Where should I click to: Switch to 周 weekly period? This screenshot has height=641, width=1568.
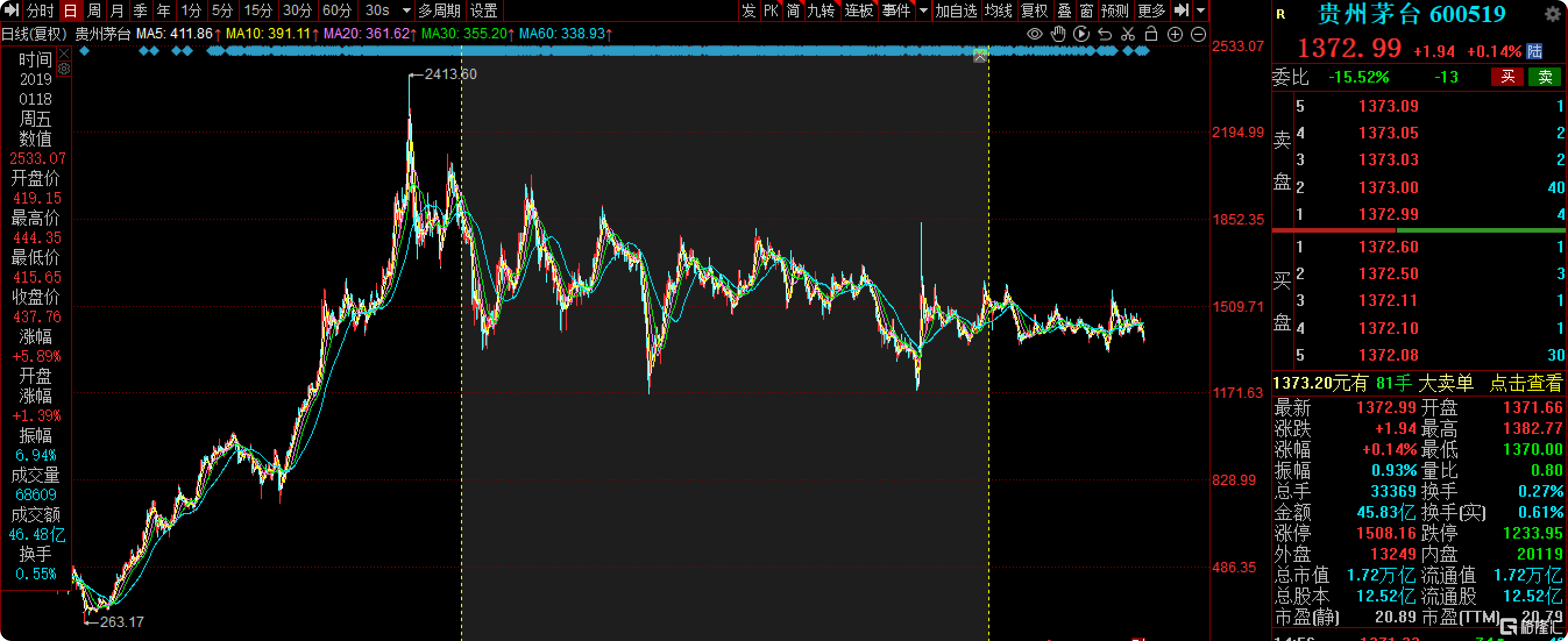(x=94, y=10)
